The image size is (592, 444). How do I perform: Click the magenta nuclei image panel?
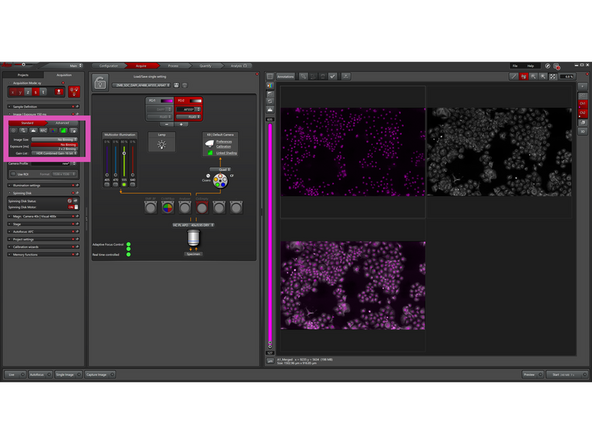pos(353,152)
